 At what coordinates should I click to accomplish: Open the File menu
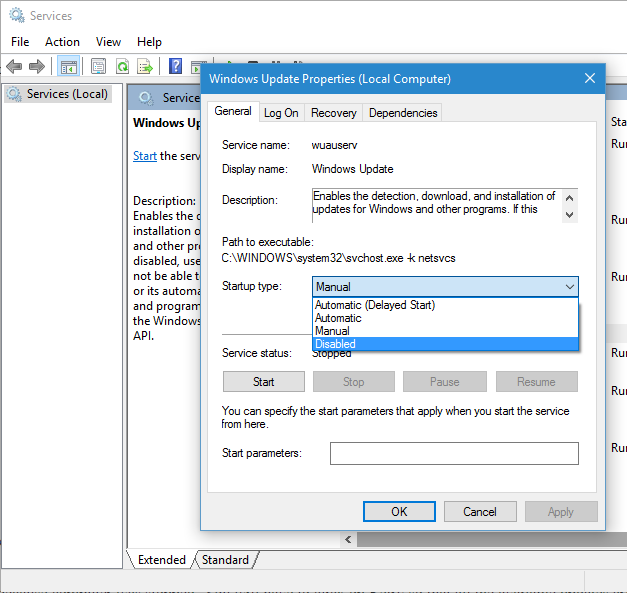tap(20, 42)
